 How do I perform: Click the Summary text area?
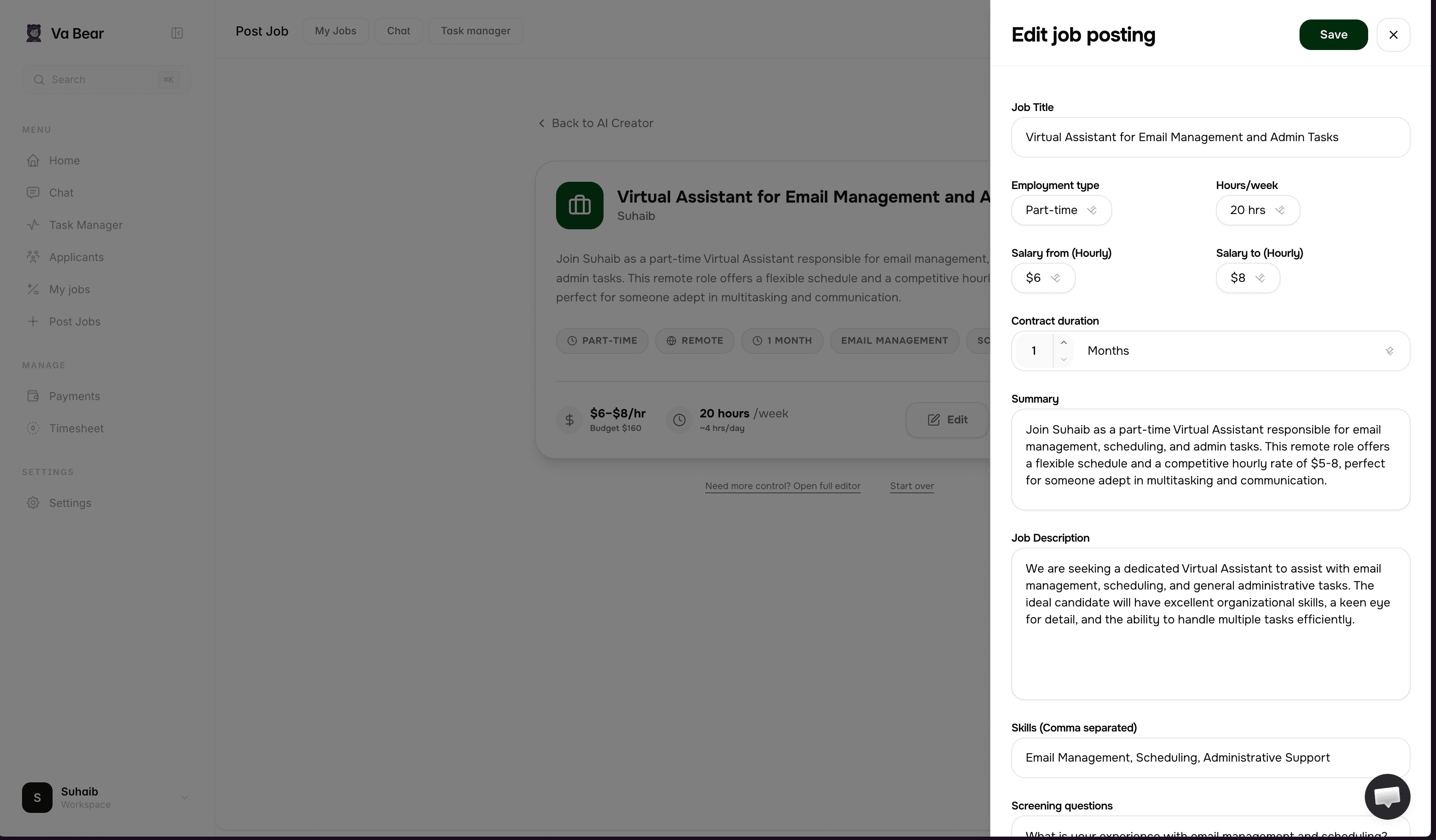(x=1211, y=459)
